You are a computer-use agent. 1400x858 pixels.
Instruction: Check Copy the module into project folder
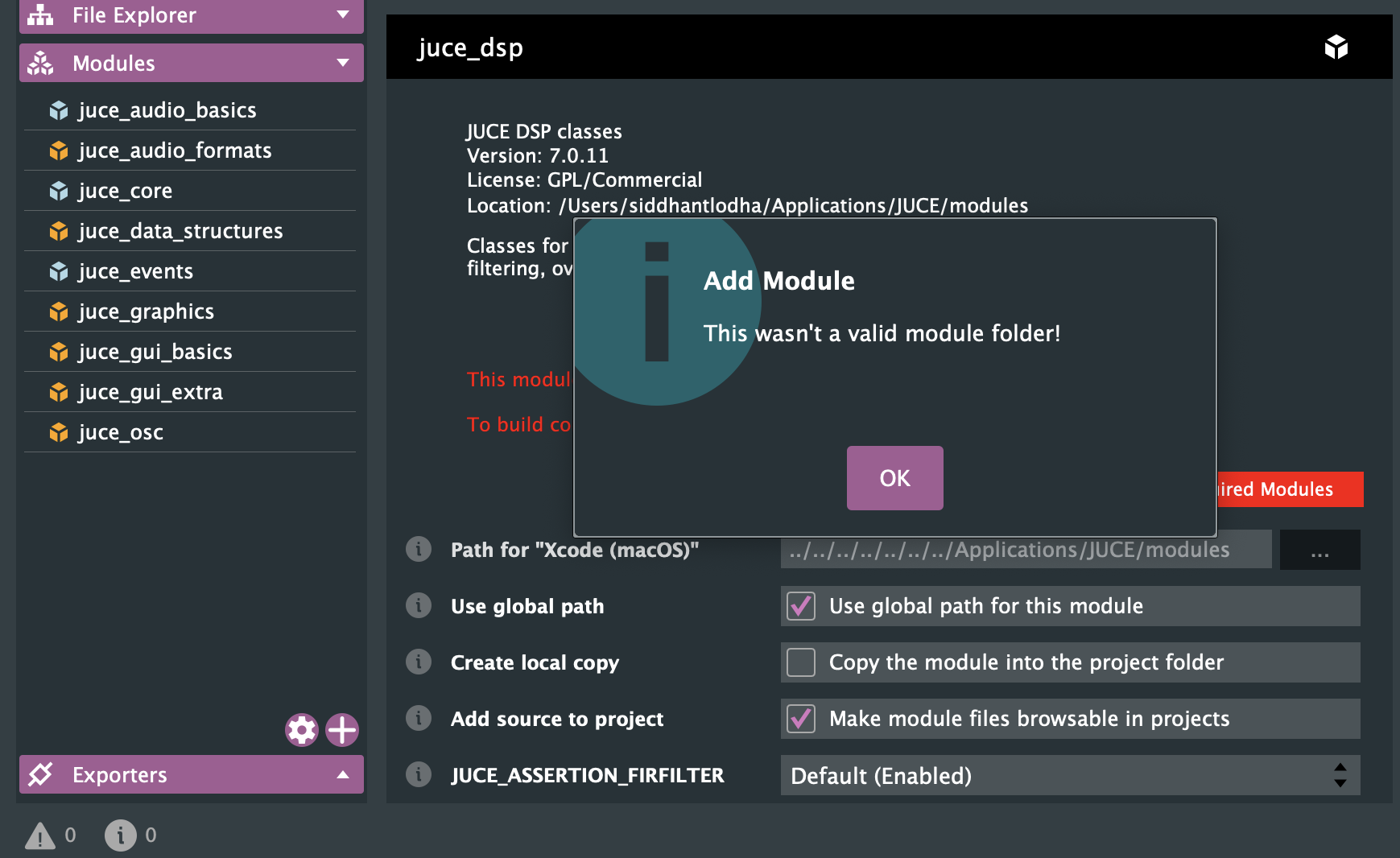click(x=801, y=662)
